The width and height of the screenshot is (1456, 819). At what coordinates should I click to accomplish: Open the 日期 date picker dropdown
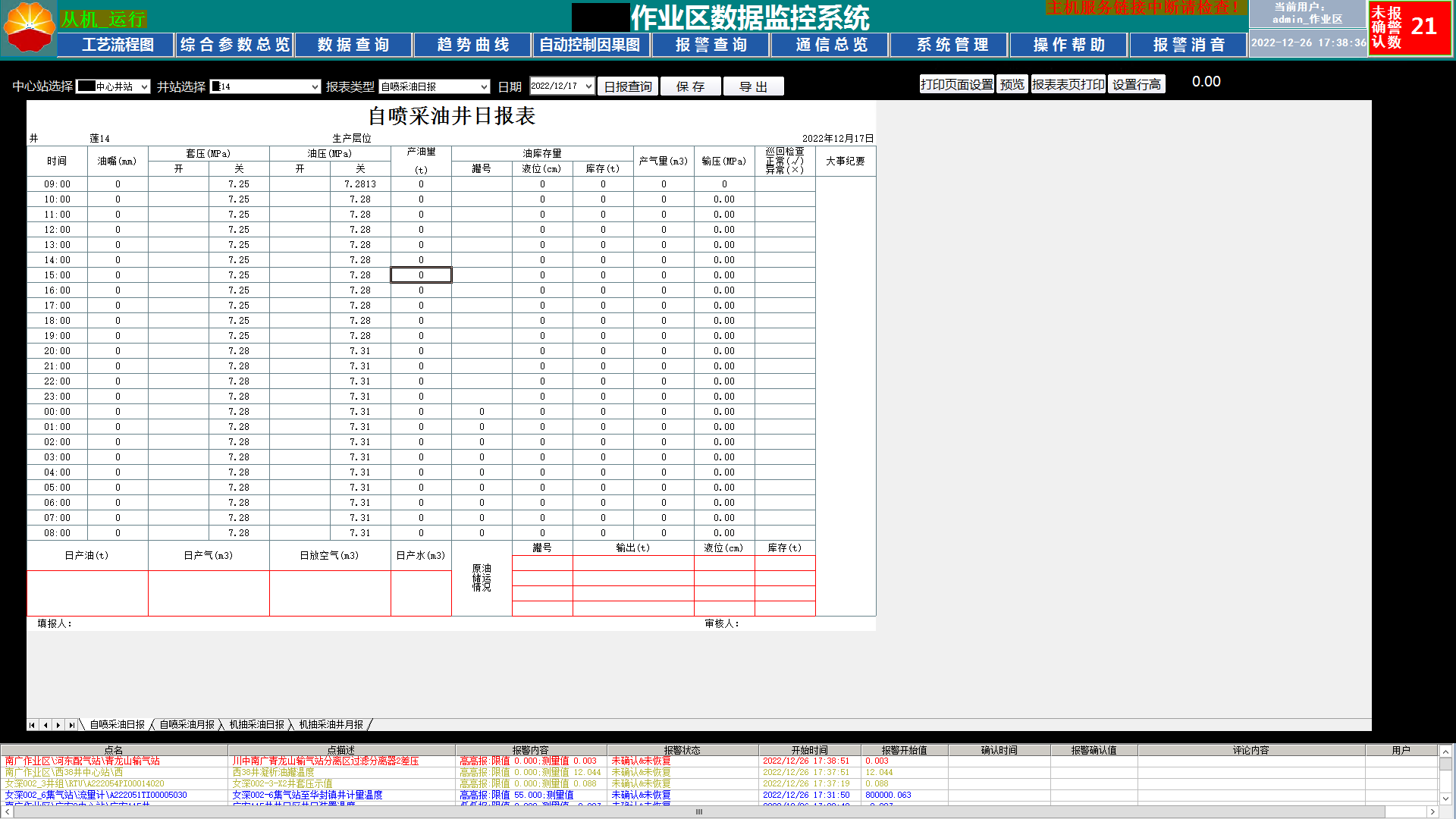pyautogui.click(x=588, y=86)
